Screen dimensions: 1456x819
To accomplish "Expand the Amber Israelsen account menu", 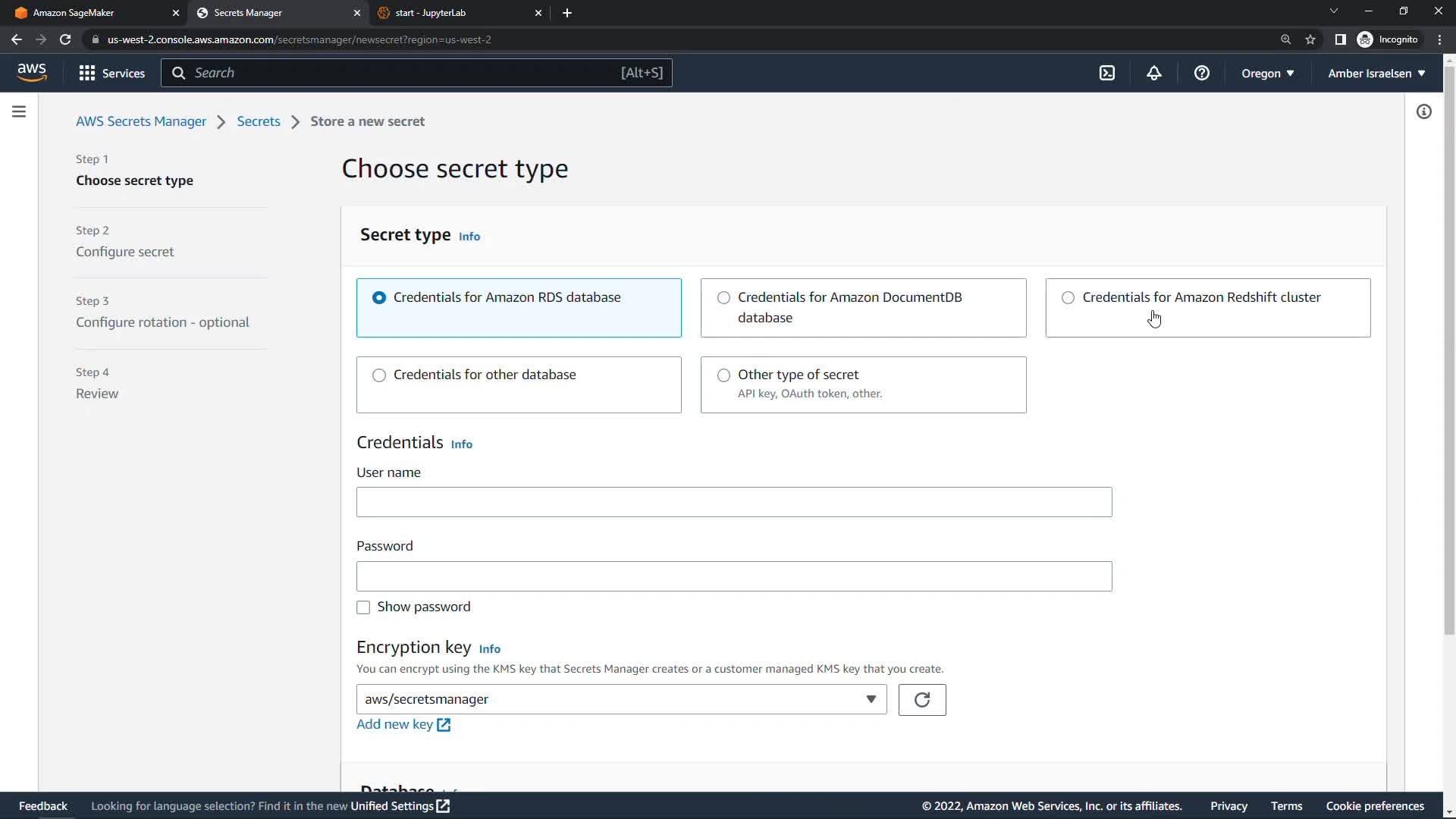I will 1376,73.
